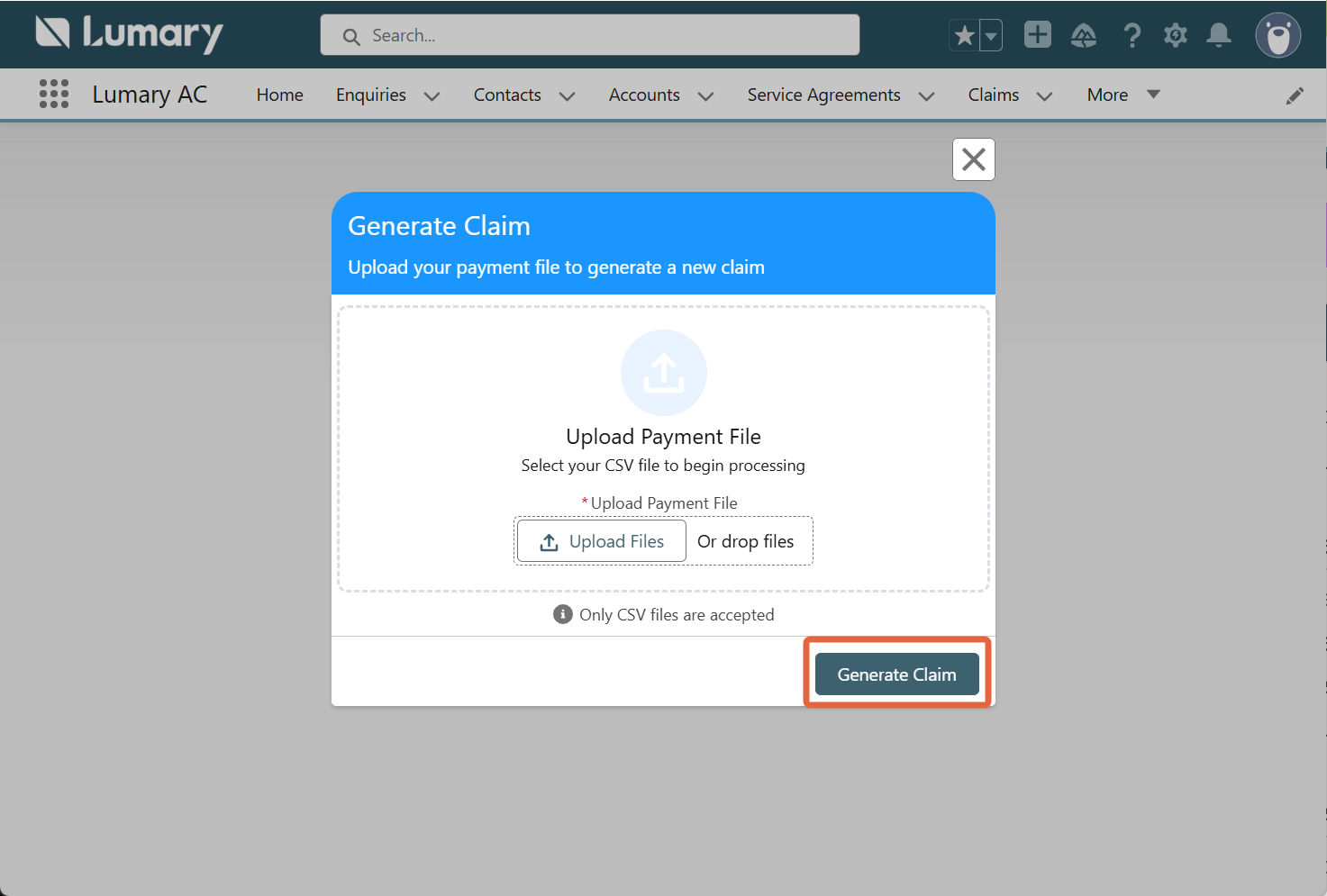This screenshot has width=1327, height=896.
Task: Open the global actions plus icon
Action: click(x=1038, y=35)
